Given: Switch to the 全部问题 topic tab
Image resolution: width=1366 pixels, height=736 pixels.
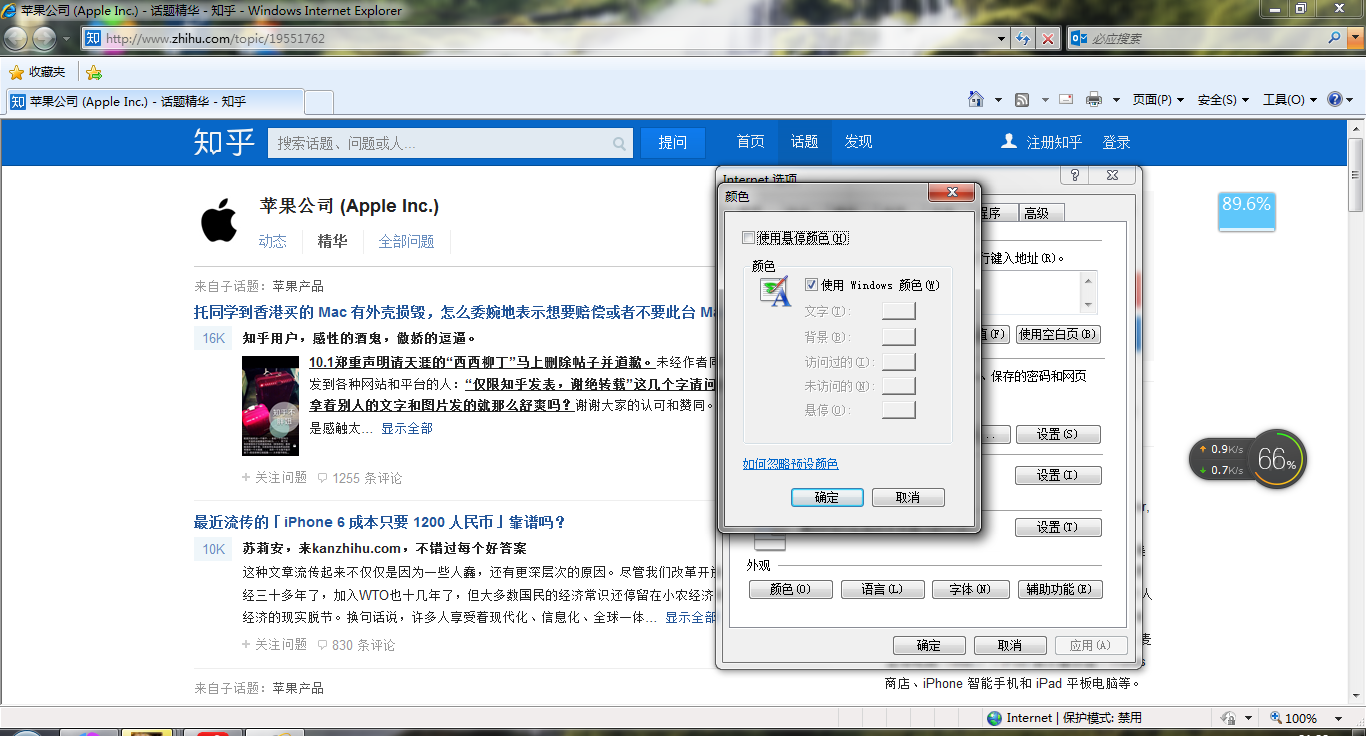Looking at the screenshot, I should [x=406, y=241].
